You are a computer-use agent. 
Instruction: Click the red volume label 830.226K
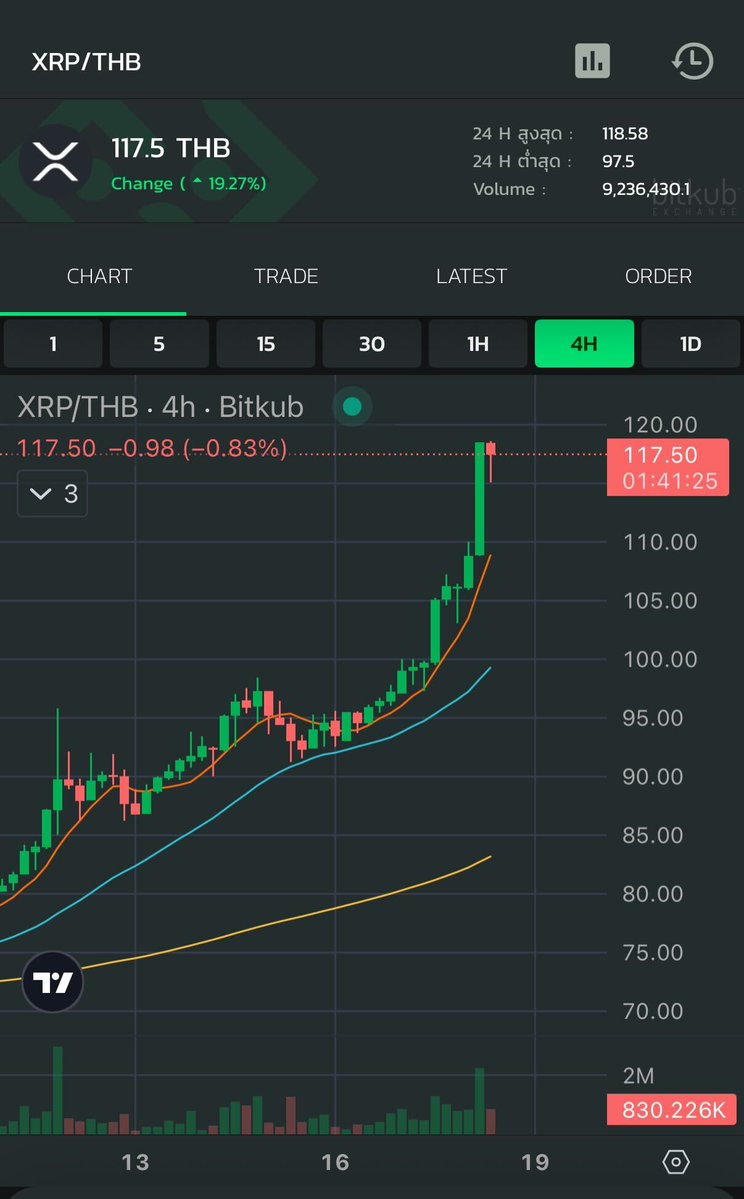(x=672, y=1110)
